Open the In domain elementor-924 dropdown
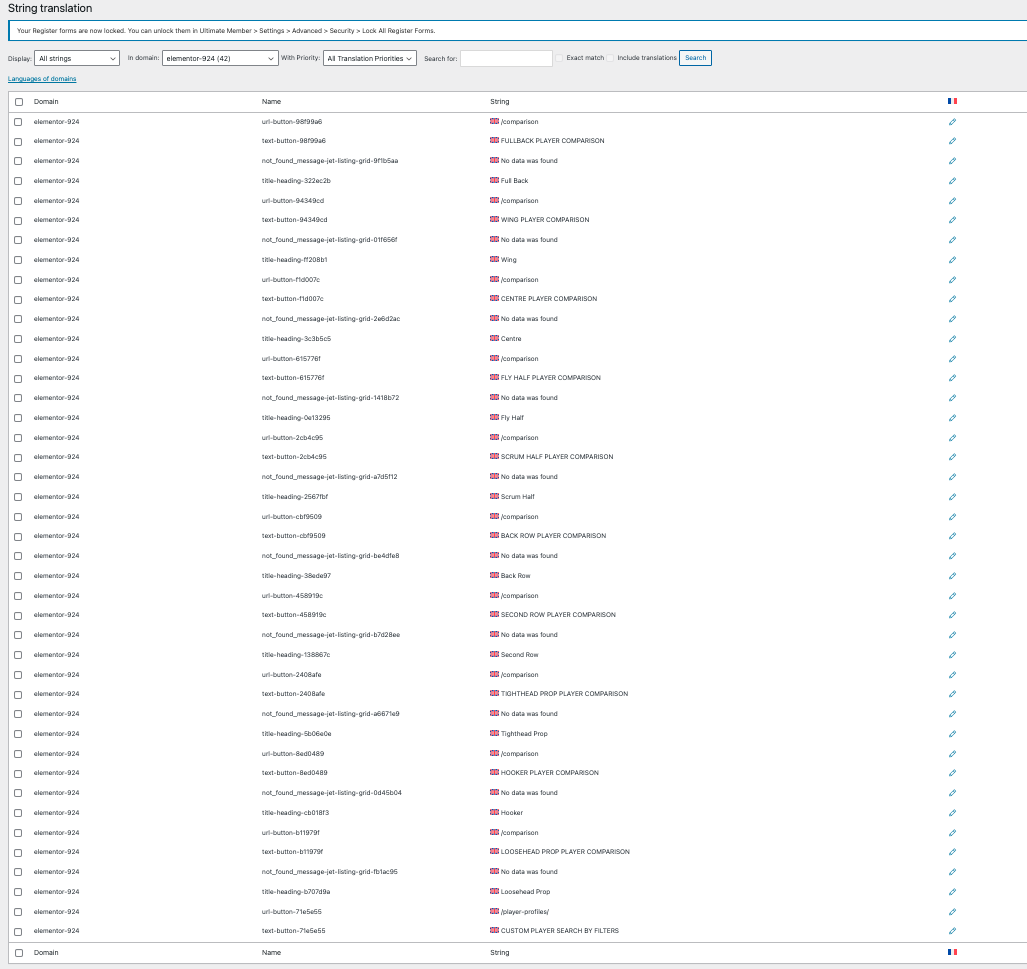The height and width of the screenshot is (969, 1027). [220, 58]
